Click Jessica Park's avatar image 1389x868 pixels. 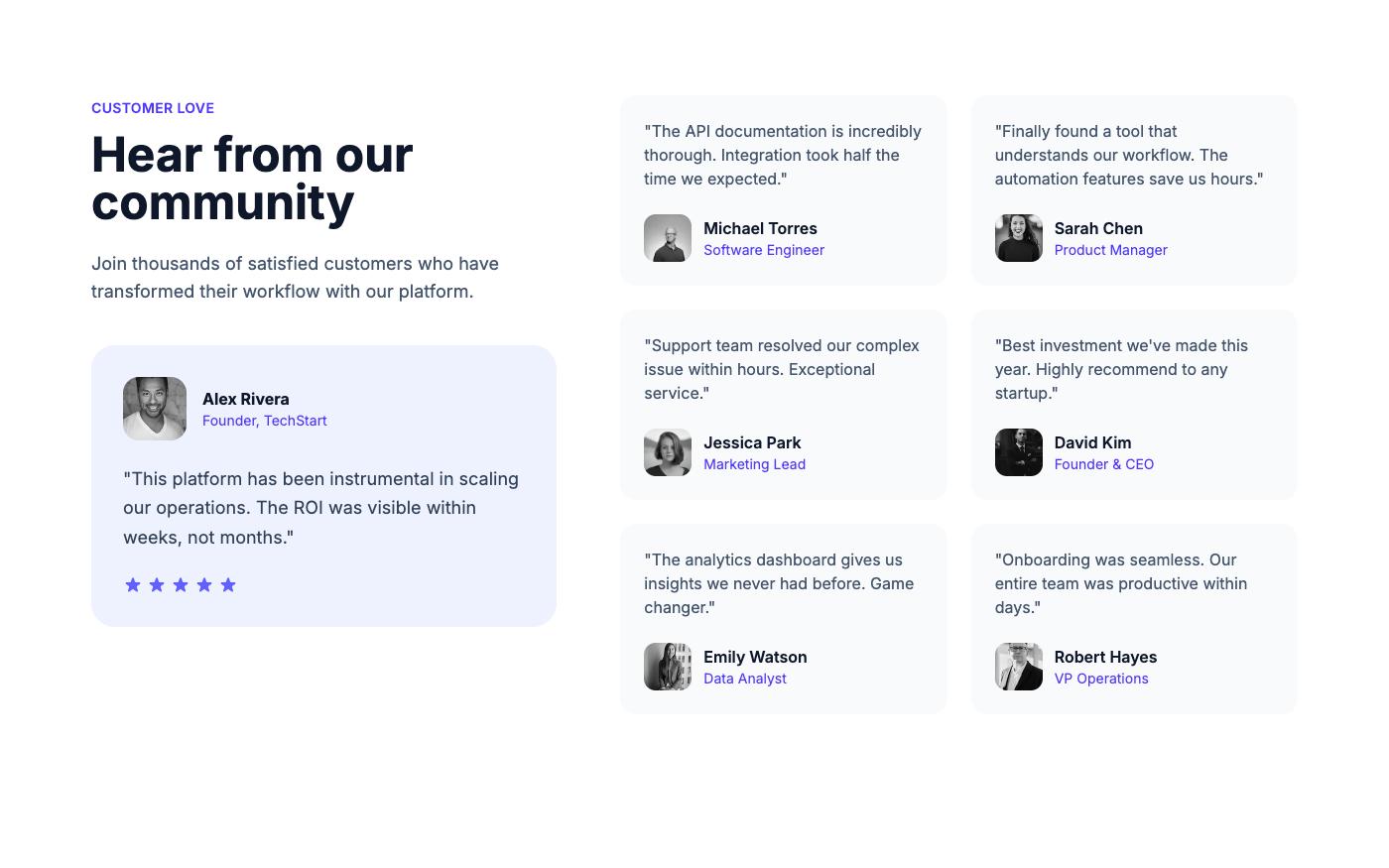tap(668, 452)
